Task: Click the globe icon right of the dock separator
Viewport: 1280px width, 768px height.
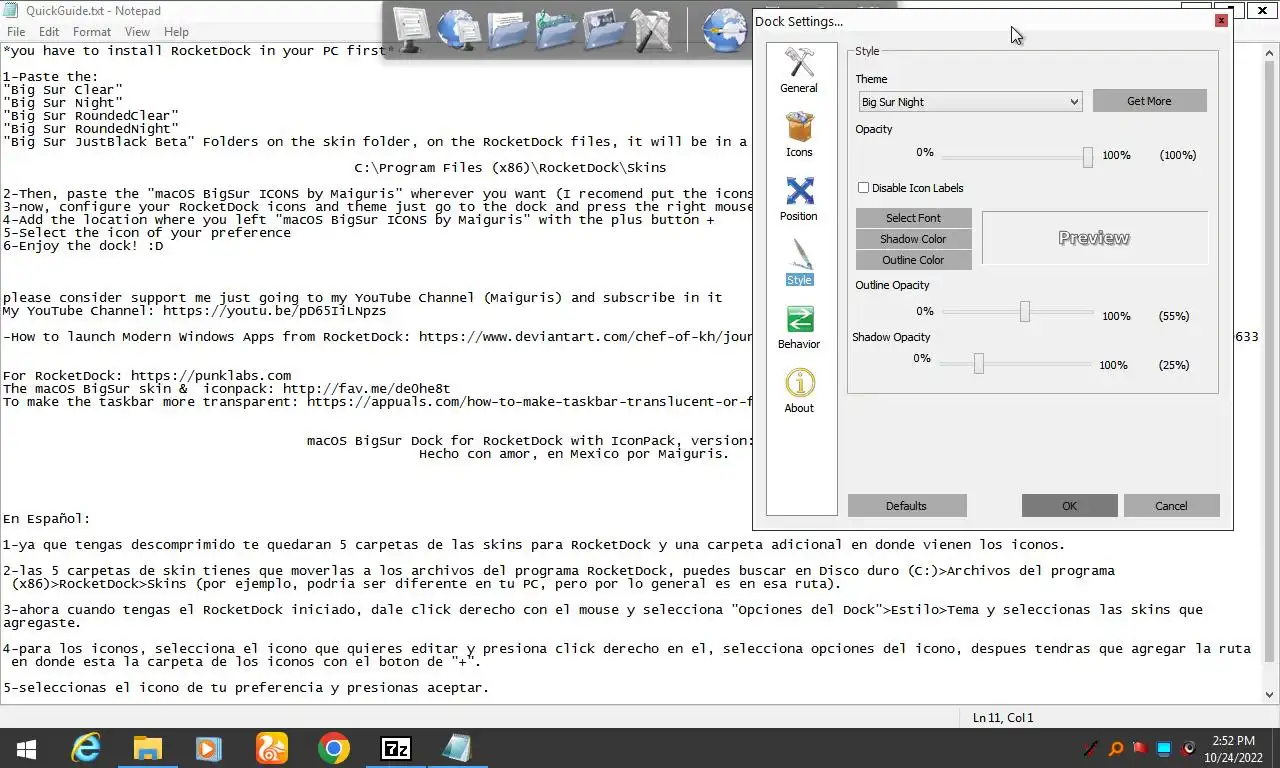Action: pyautogui.click(x=724, y=29)
